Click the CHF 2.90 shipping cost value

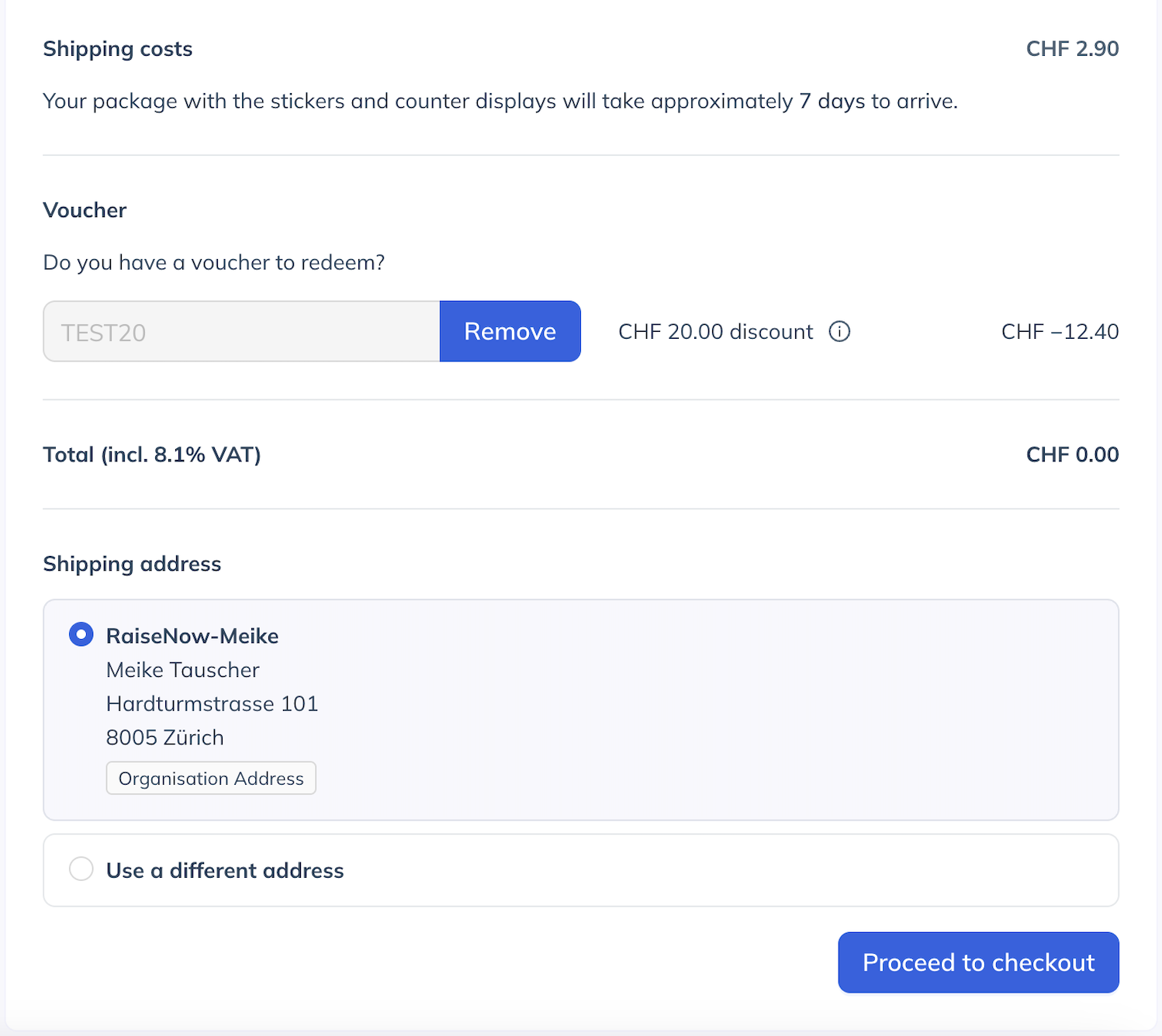1072,49
